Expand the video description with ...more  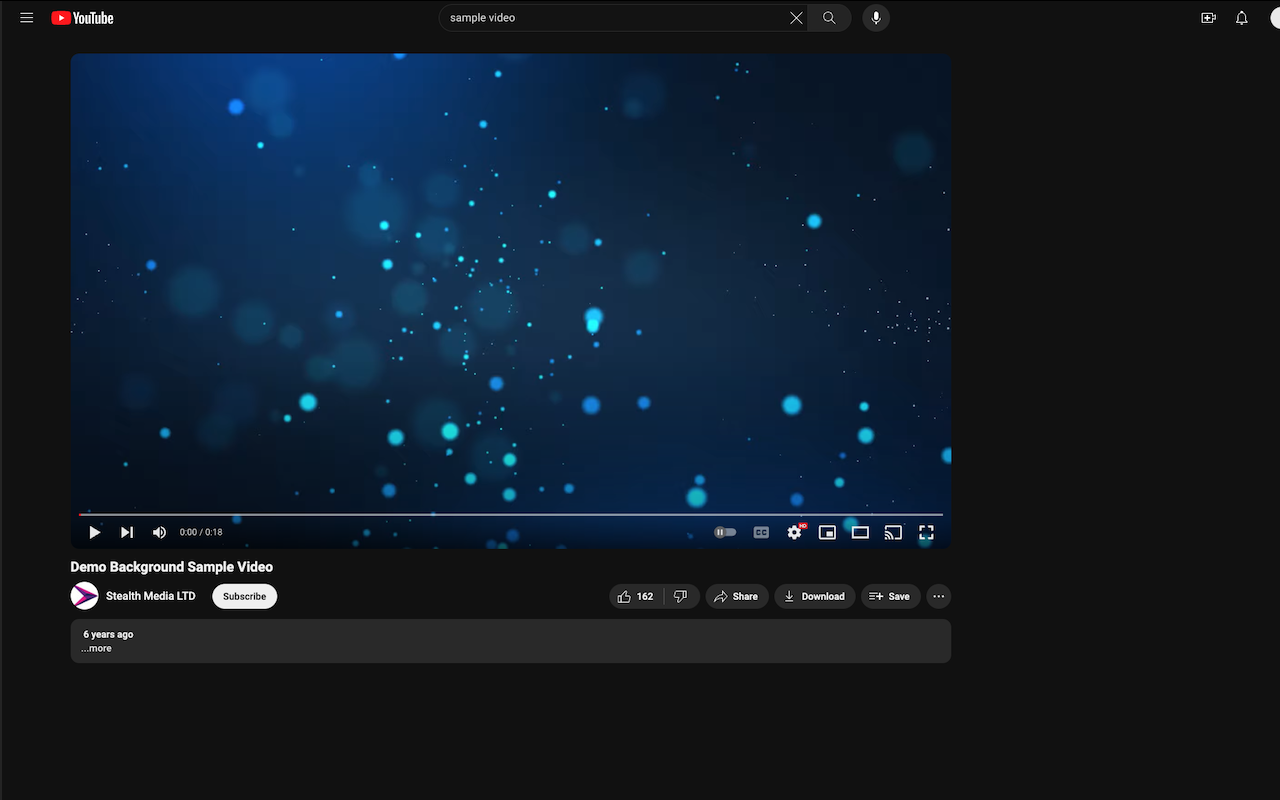point(96,648)
